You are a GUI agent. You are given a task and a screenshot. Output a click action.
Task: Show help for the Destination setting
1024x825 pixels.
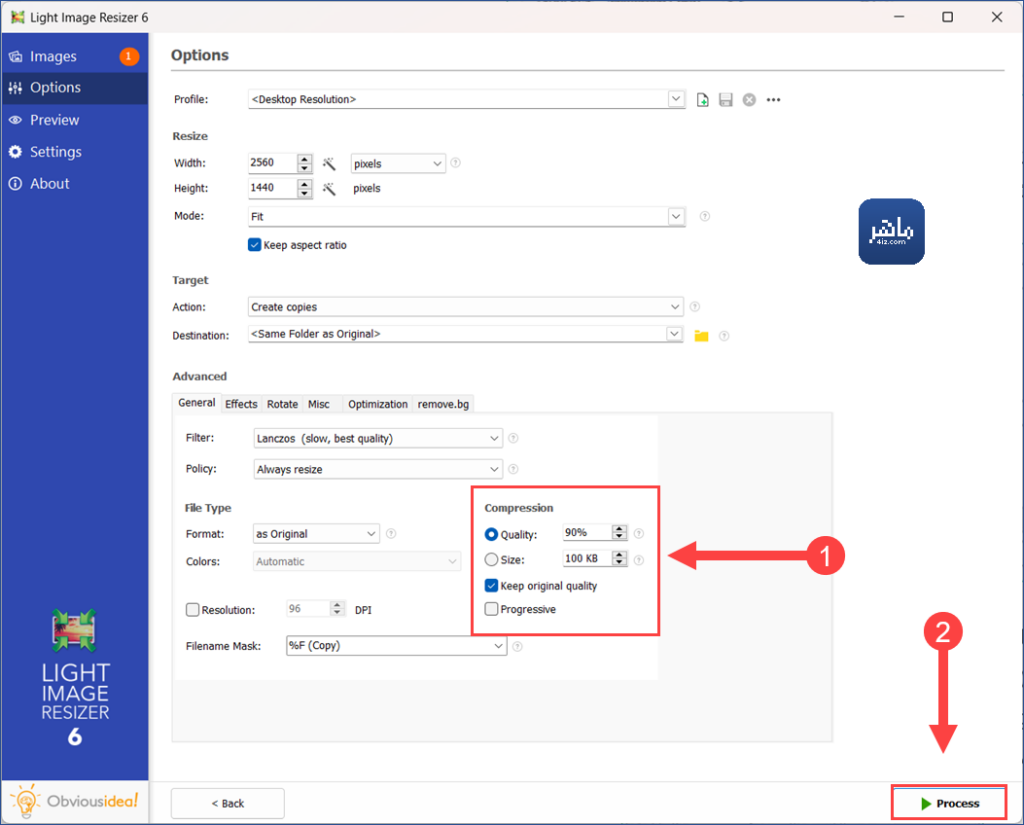pos(724,336)
